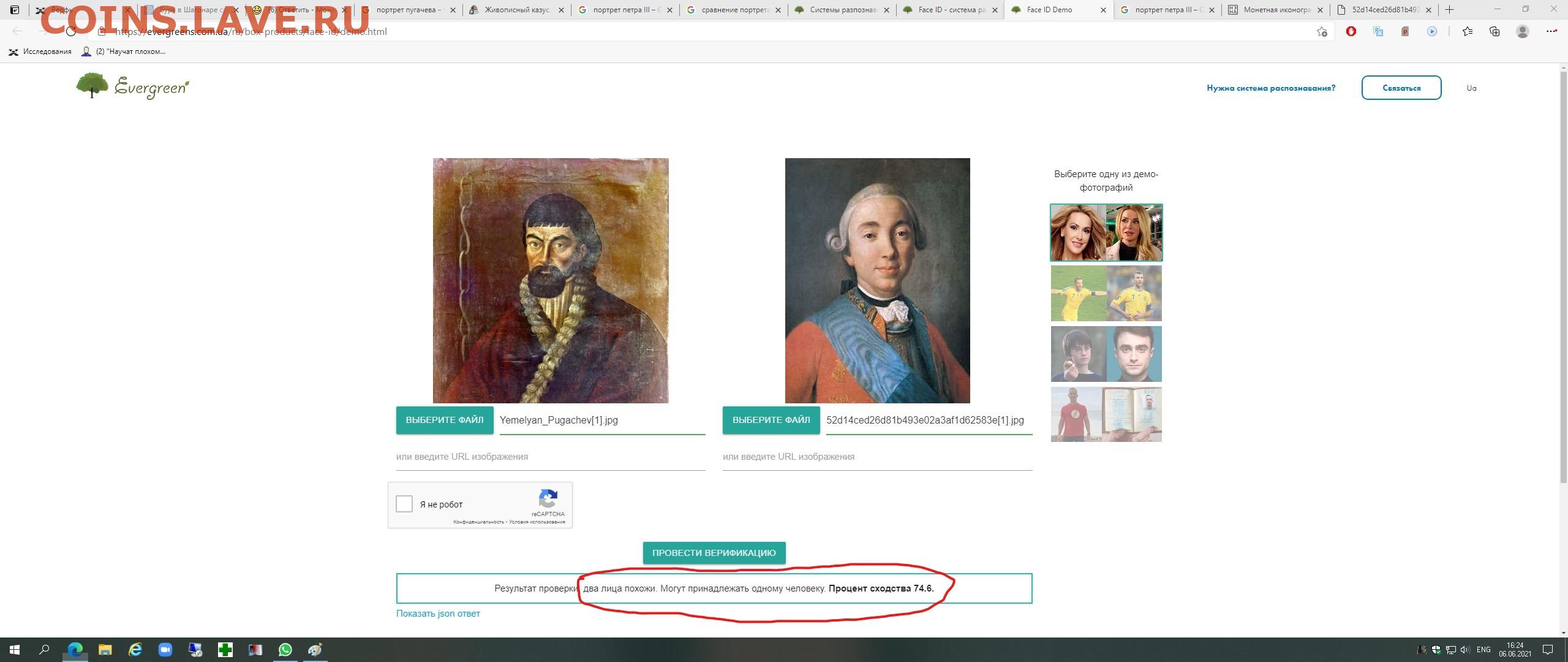
Task: Add this page to favorites via star icon
Action: [1322, 32]
